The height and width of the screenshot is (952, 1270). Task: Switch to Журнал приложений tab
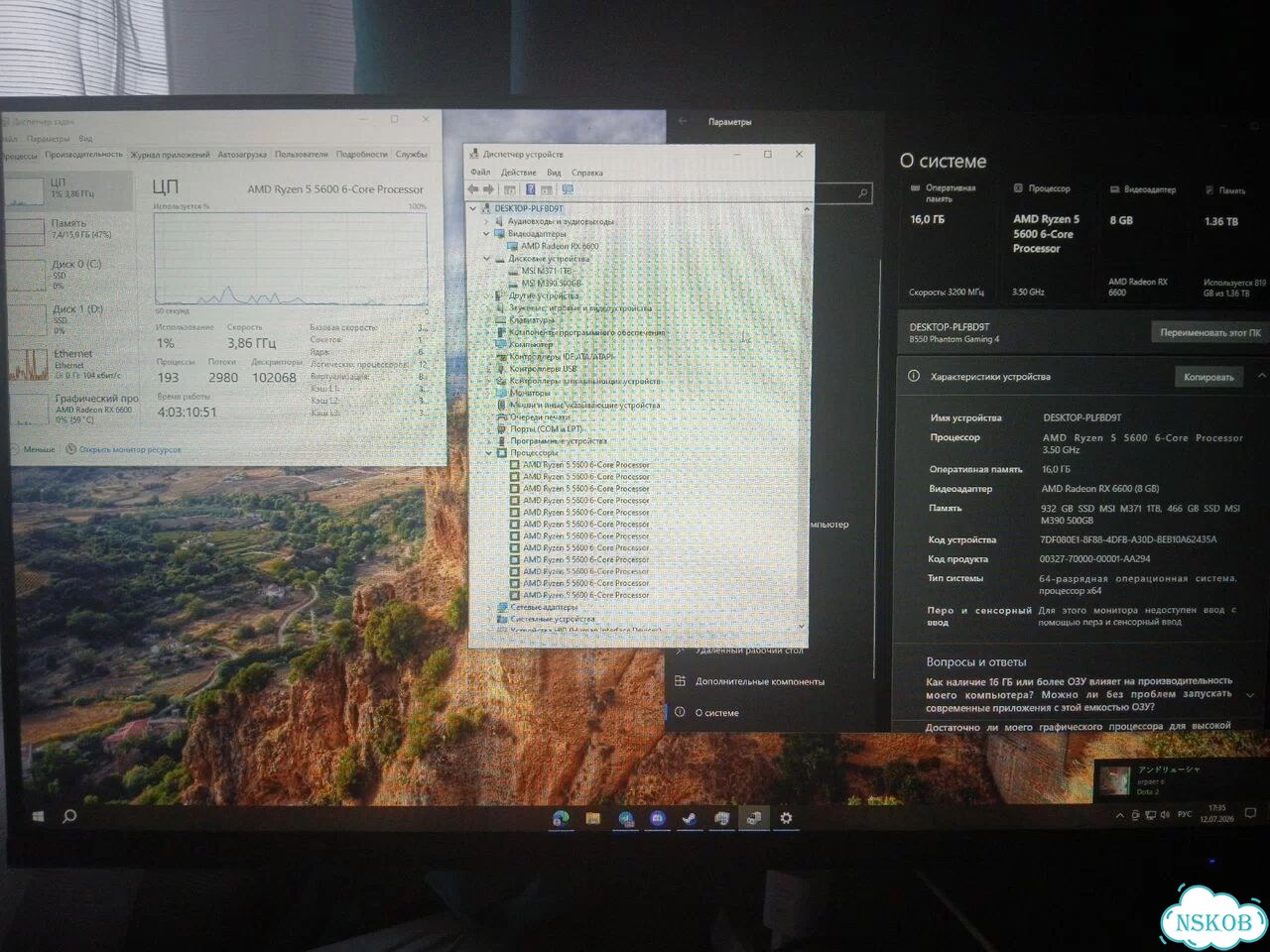point(170,155)
